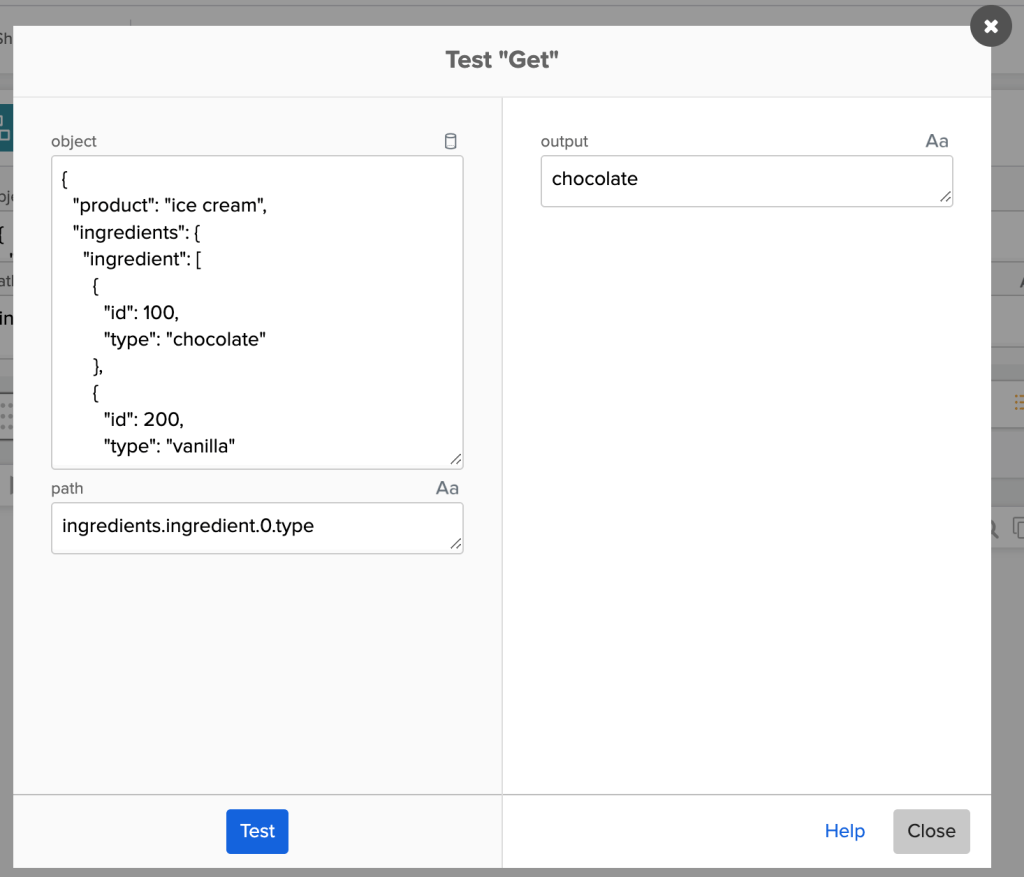This screenshot has height=877, width=1024.
Task: Dismiss the dialog with the circled X icon
Action: 991,26
